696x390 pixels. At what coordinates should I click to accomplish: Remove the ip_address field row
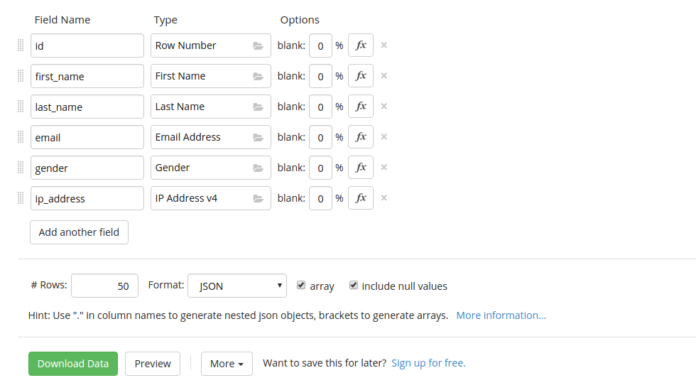tap(384, 198)
